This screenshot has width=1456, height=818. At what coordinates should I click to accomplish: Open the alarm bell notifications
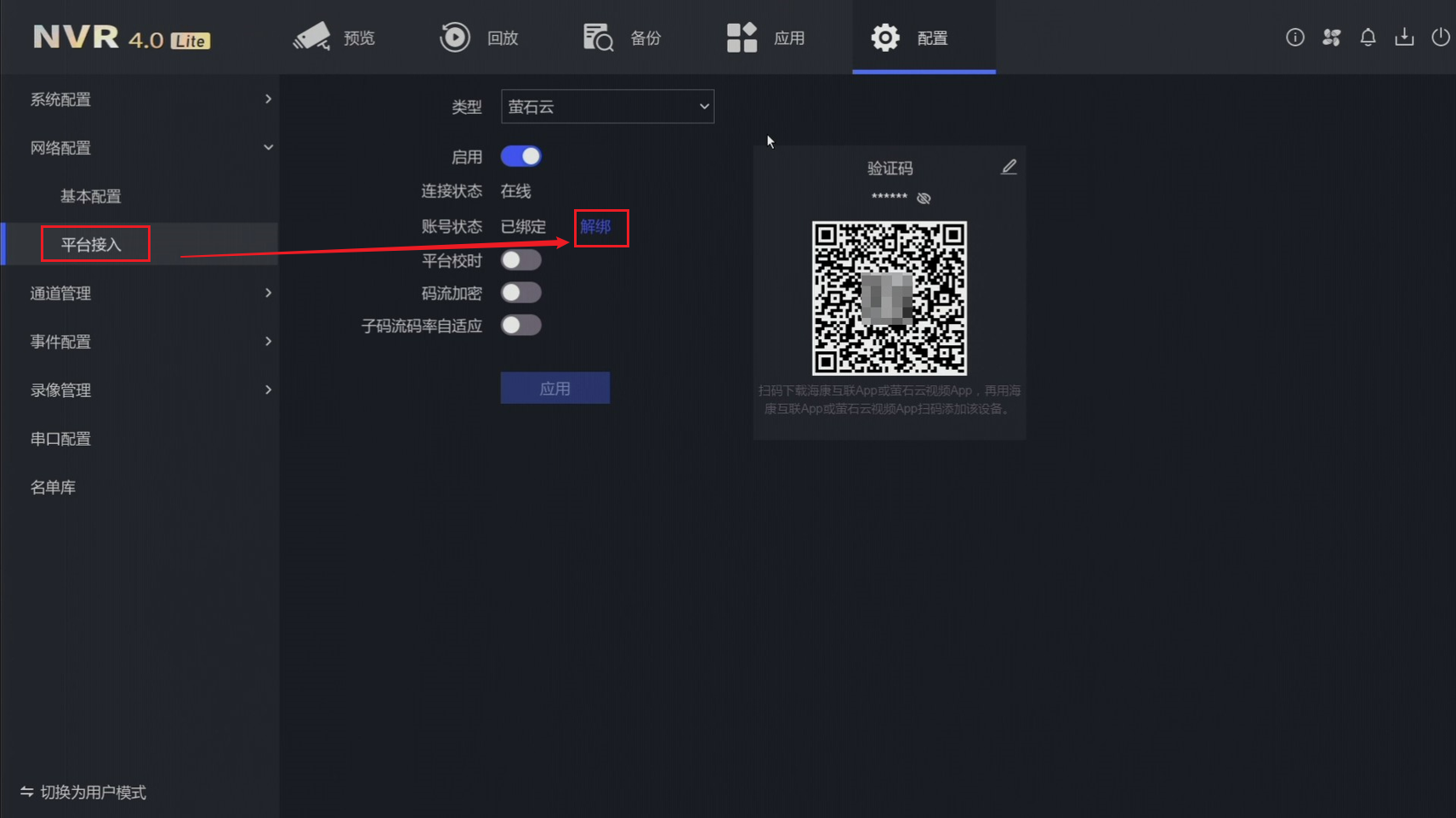click(1368, 37)
